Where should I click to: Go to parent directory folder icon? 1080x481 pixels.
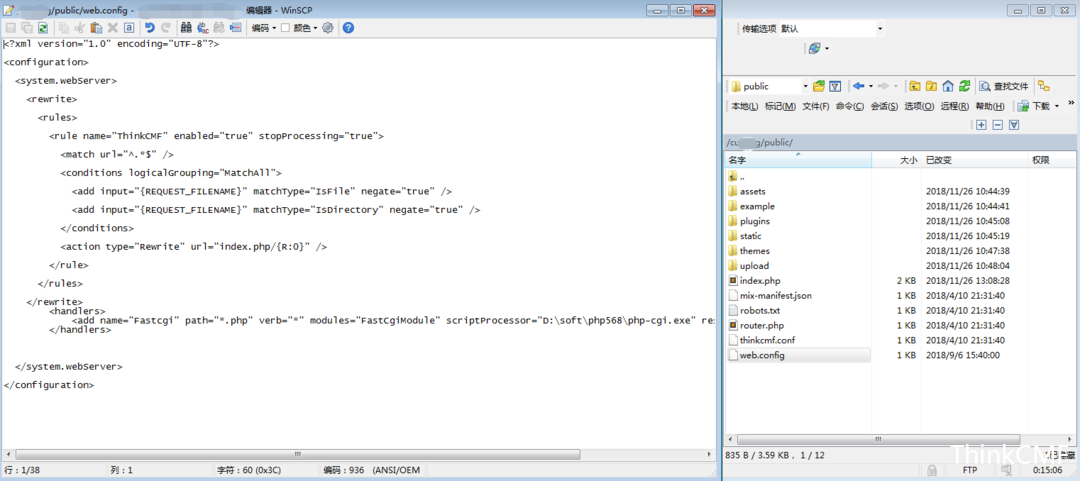coord(915,86)
